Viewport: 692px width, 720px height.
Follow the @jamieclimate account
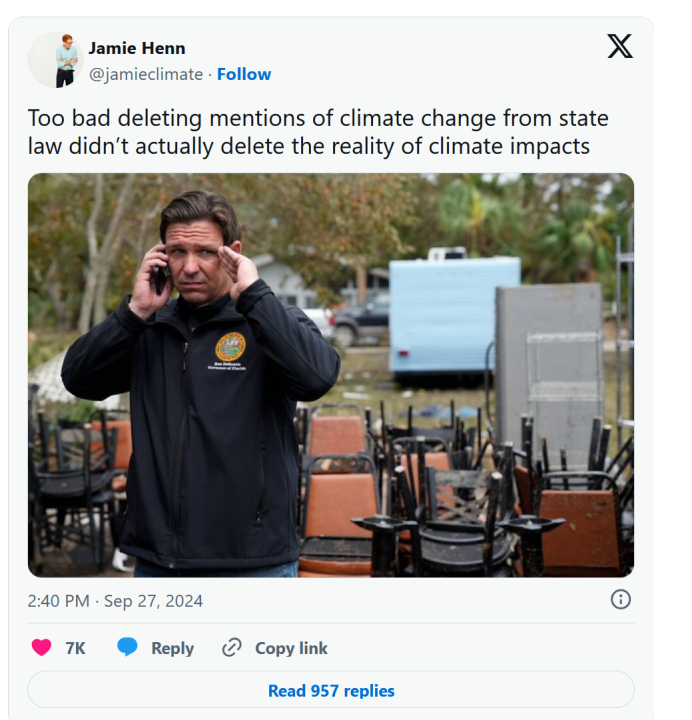coord(244,74)
